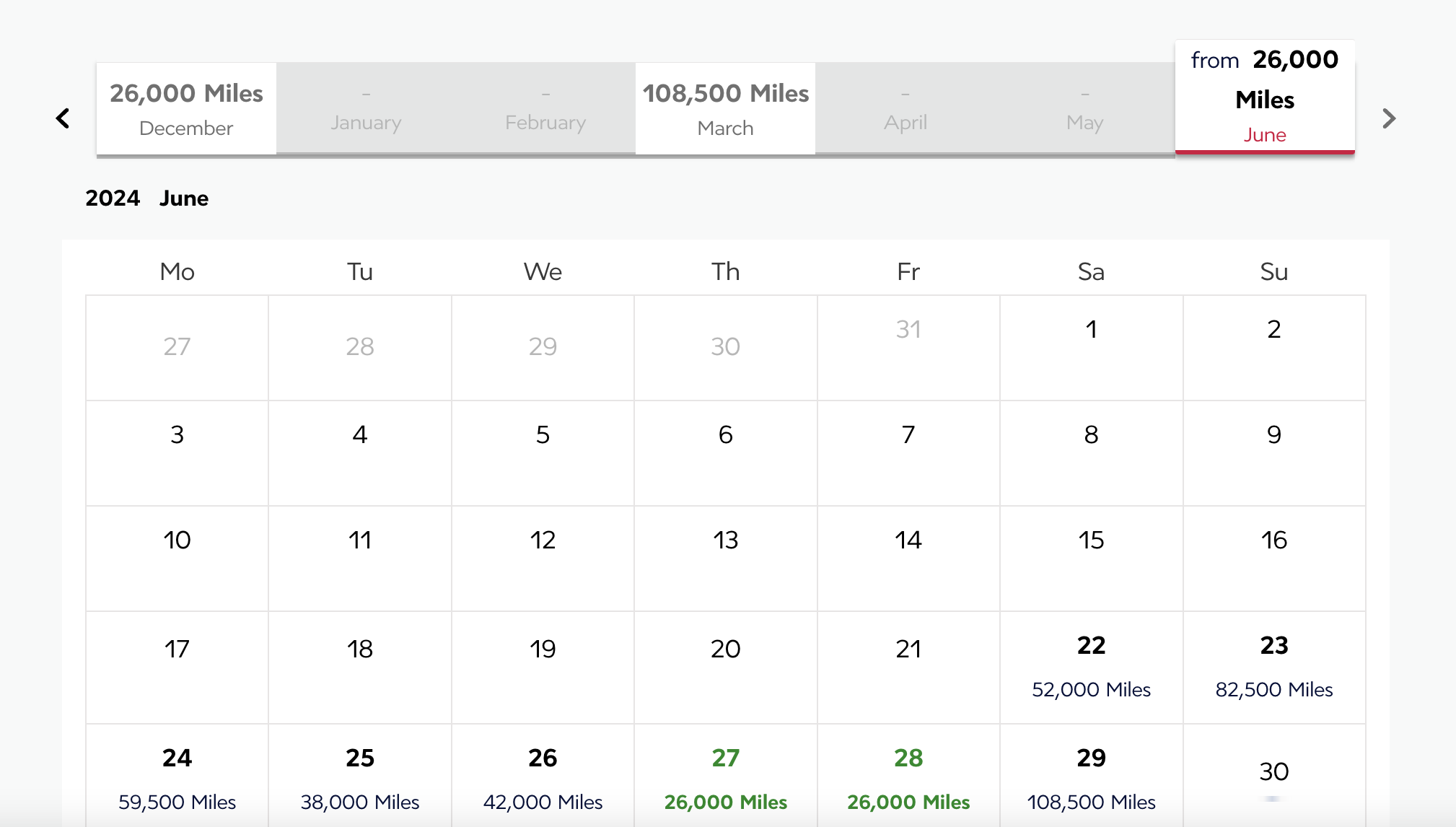Select the March 108,500 Miles tab
The width and height of the screenshot is (1456, 827).
point(725,108)
